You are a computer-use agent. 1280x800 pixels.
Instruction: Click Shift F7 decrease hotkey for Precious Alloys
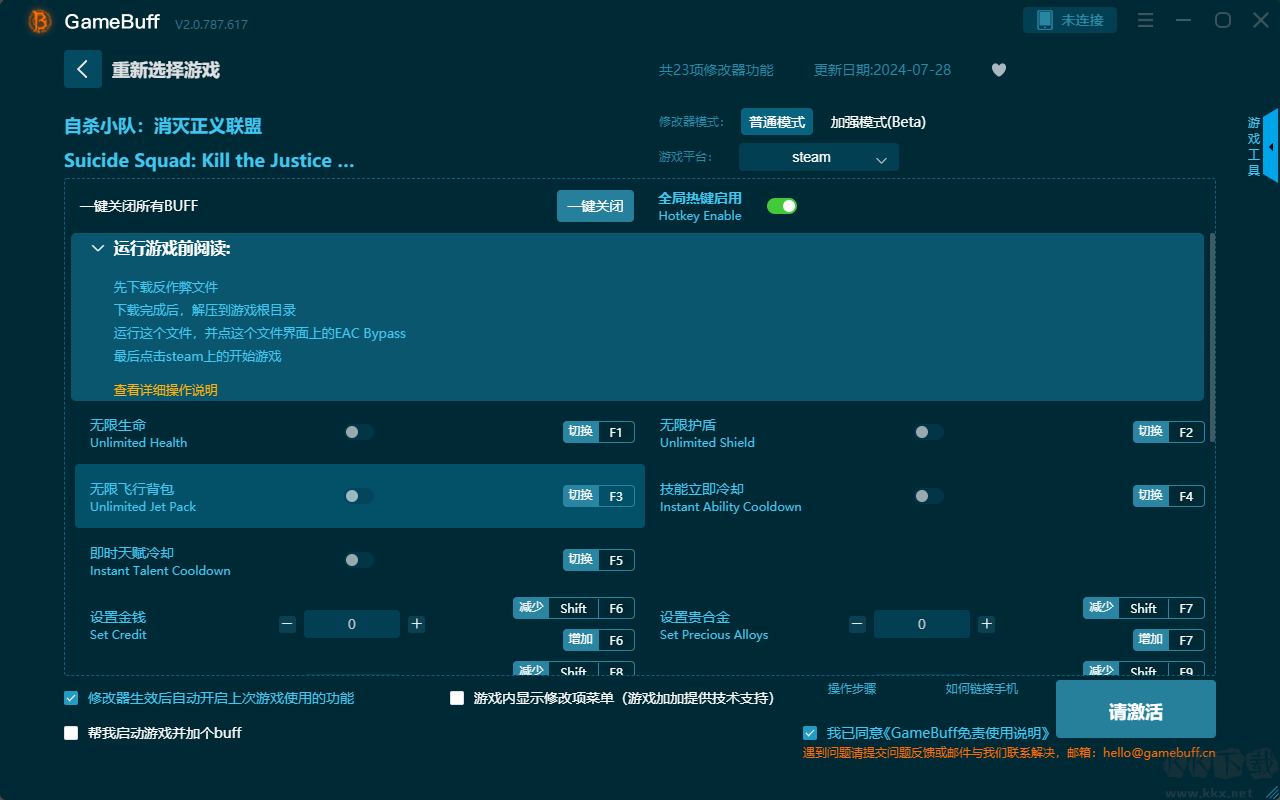(1144, 608)
